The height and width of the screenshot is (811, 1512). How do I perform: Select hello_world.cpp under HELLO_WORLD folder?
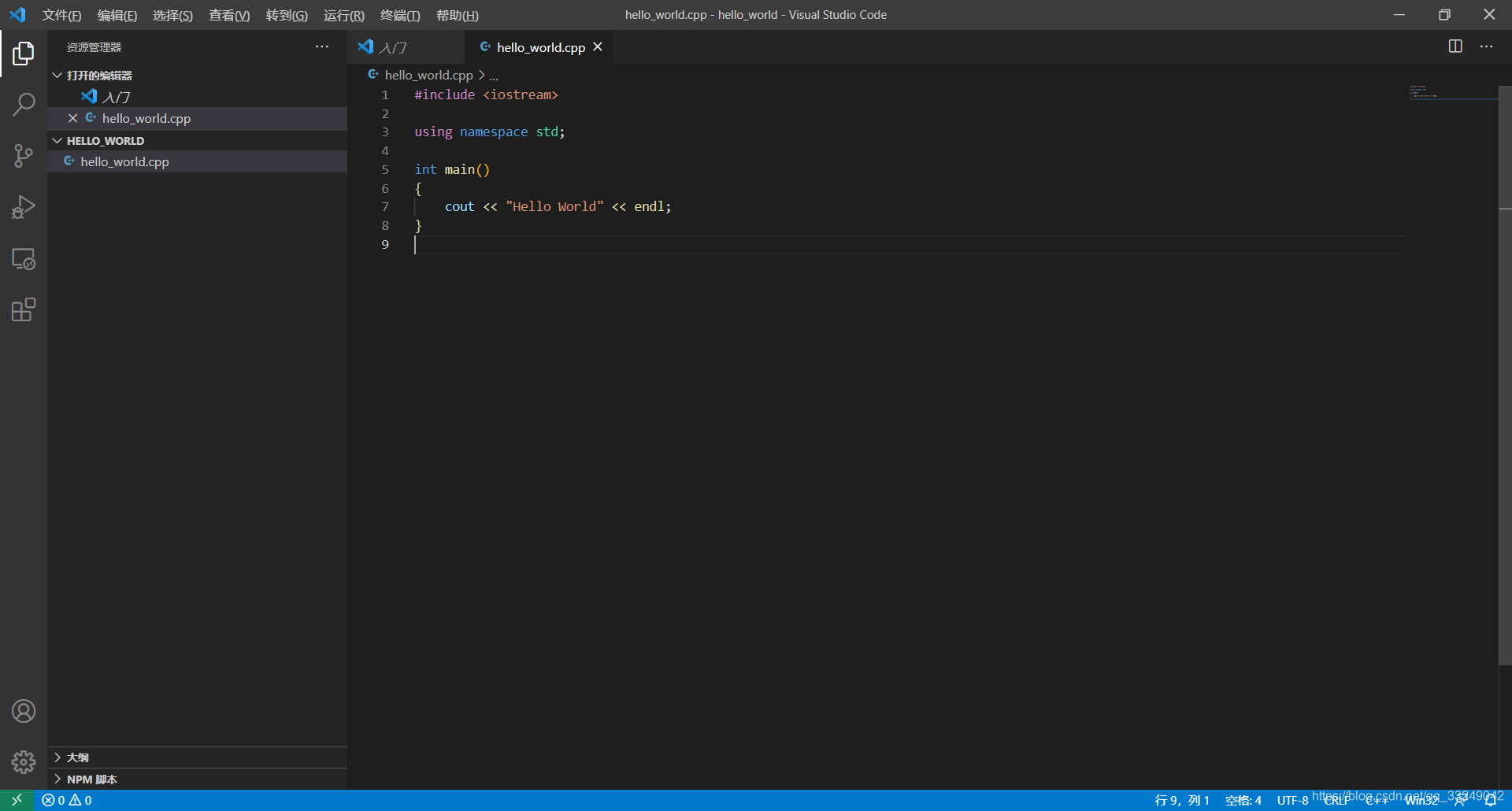[x=197, y=161]
